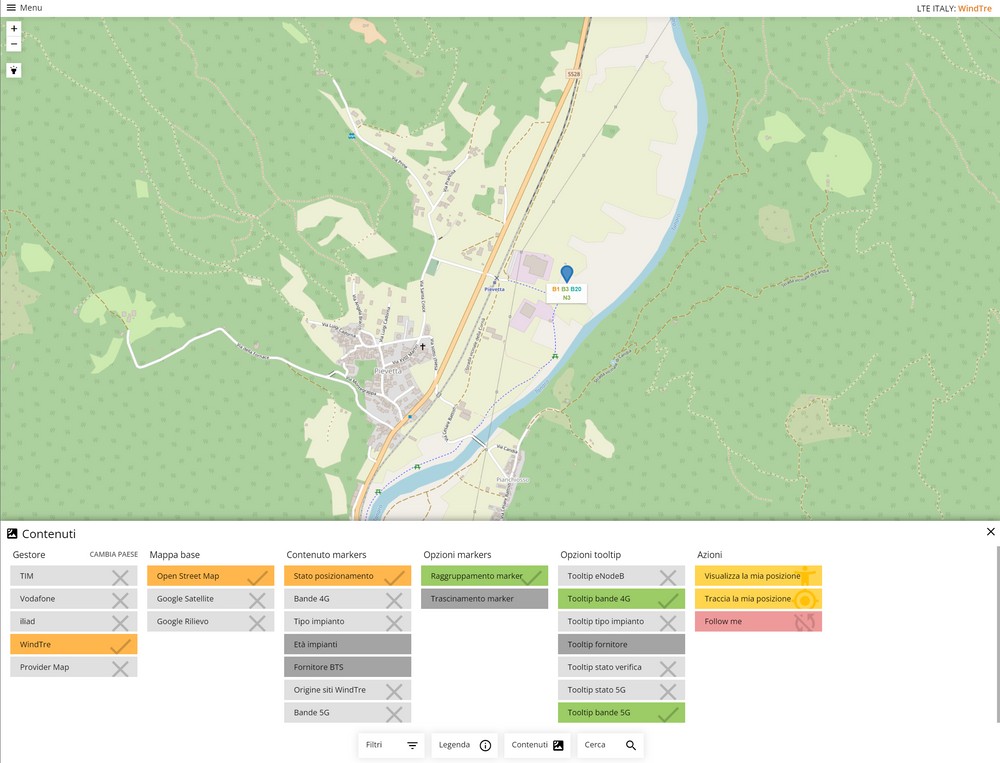Open the Cerca search tool
This screenshot has height=763, width=1000.
[610, 745]
